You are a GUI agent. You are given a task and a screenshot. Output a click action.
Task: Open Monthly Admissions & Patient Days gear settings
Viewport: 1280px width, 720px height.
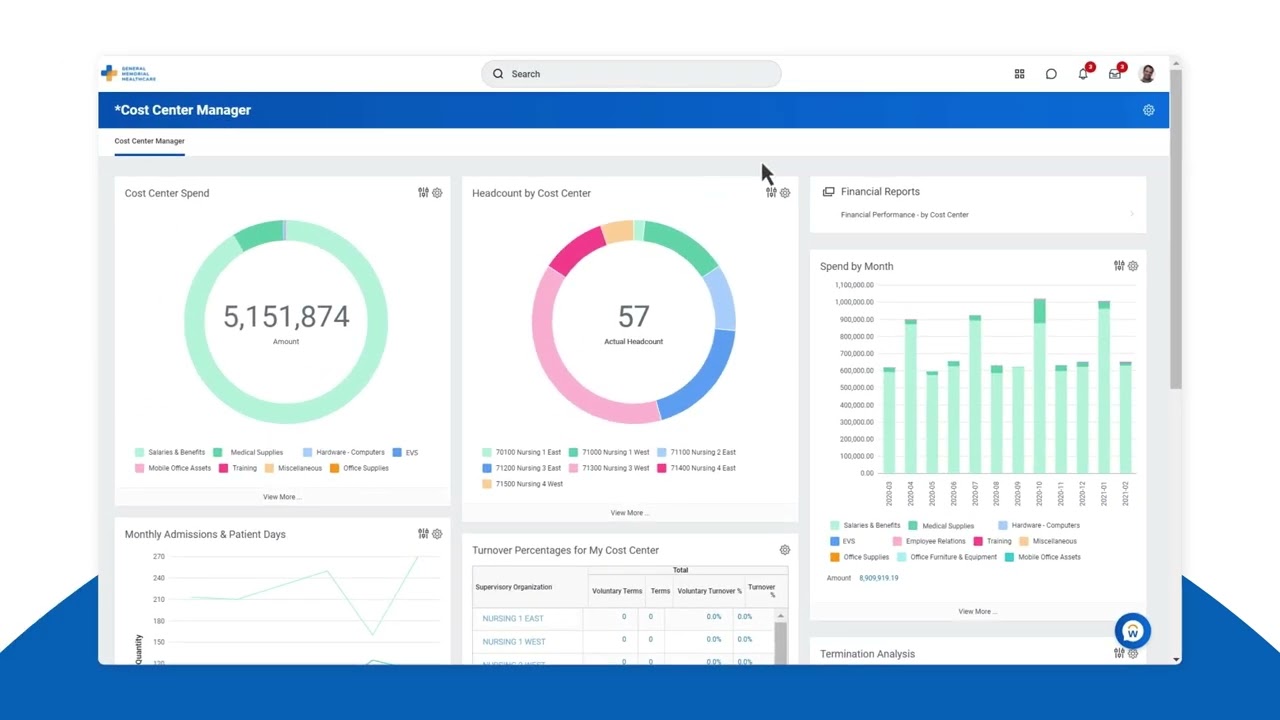click(x=437, y=534)
